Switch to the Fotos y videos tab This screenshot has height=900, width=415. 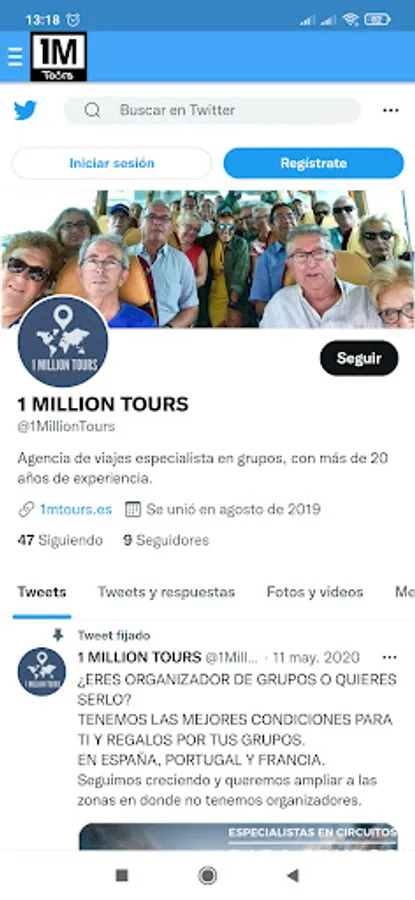[315, 592]
